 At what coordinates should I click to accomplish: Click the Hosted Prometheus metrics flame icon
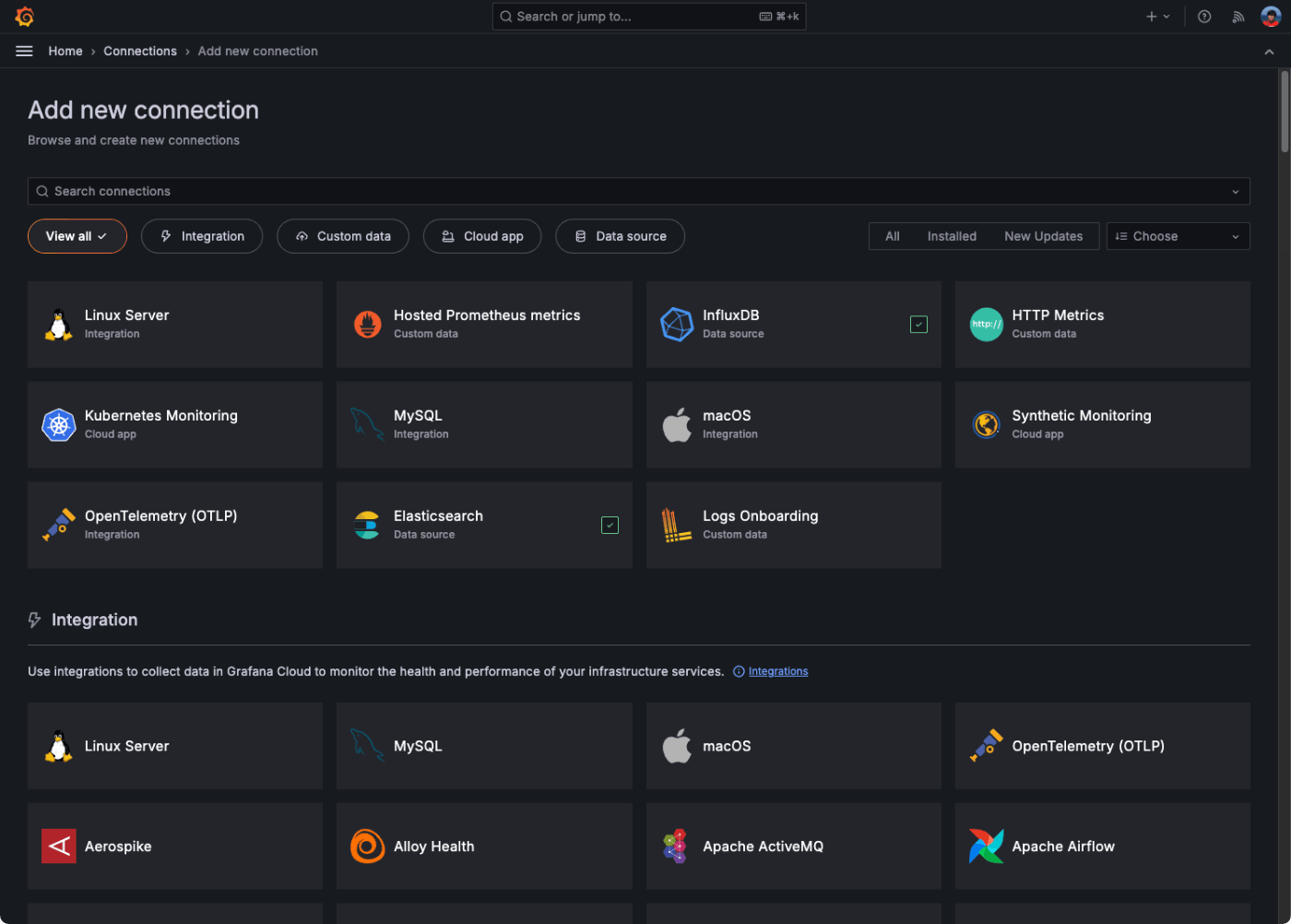click(x=368, y=325)
